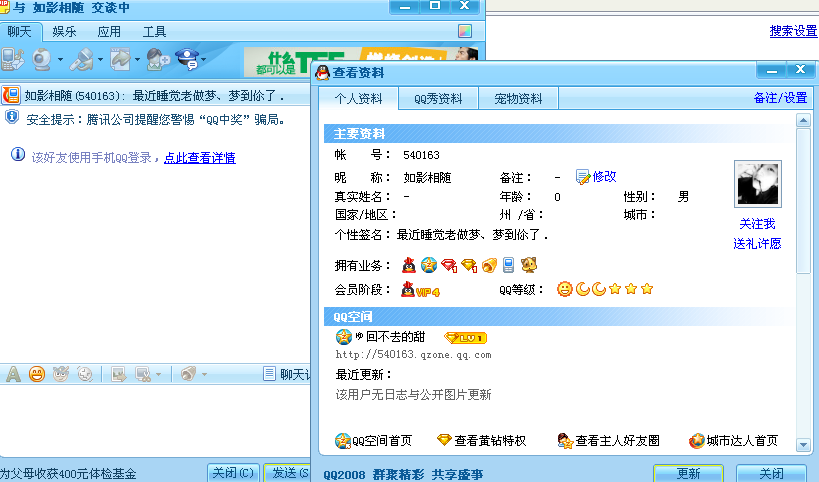Open the screen capture dropdown arrow
Image resolution: width=819 pixels, height=482 pixels.
click(158, 374)
